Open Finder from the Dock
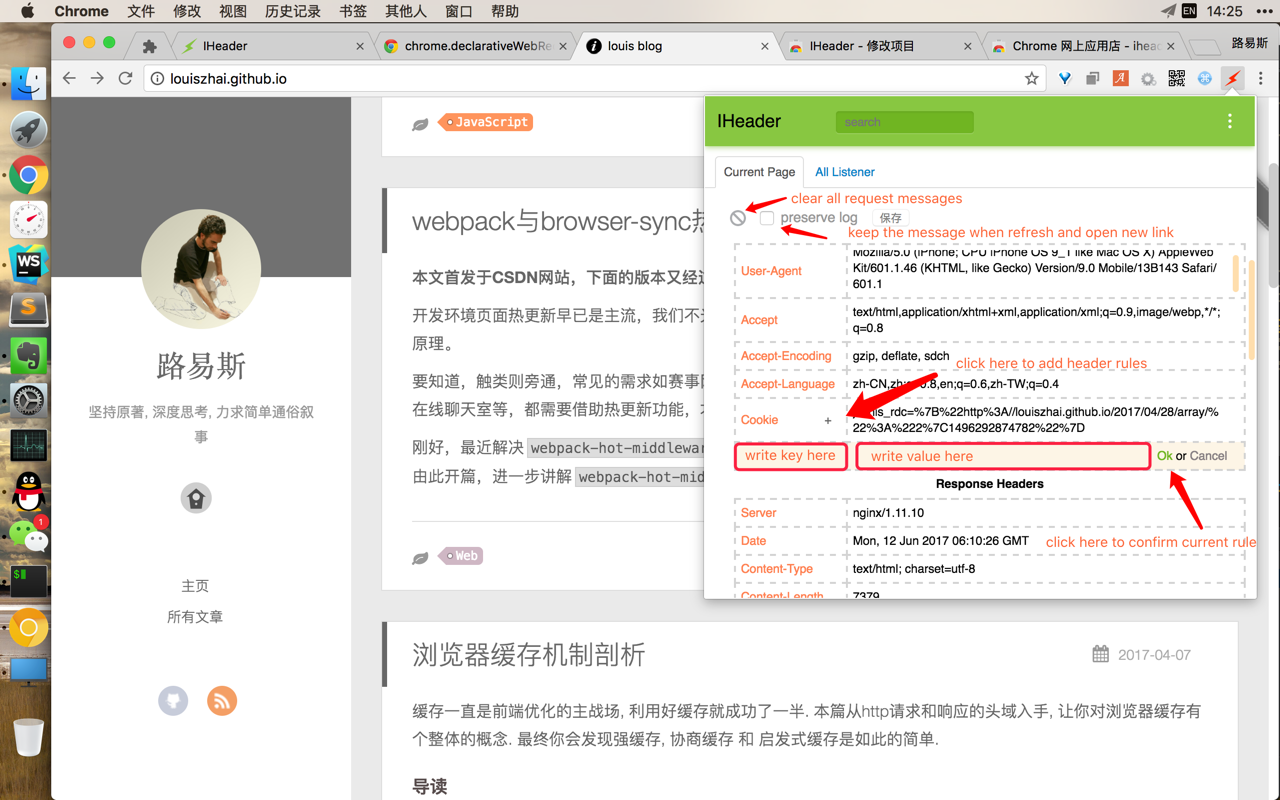Image resolution: width=1280 pixels, height=800 pixels. (28, 83)
